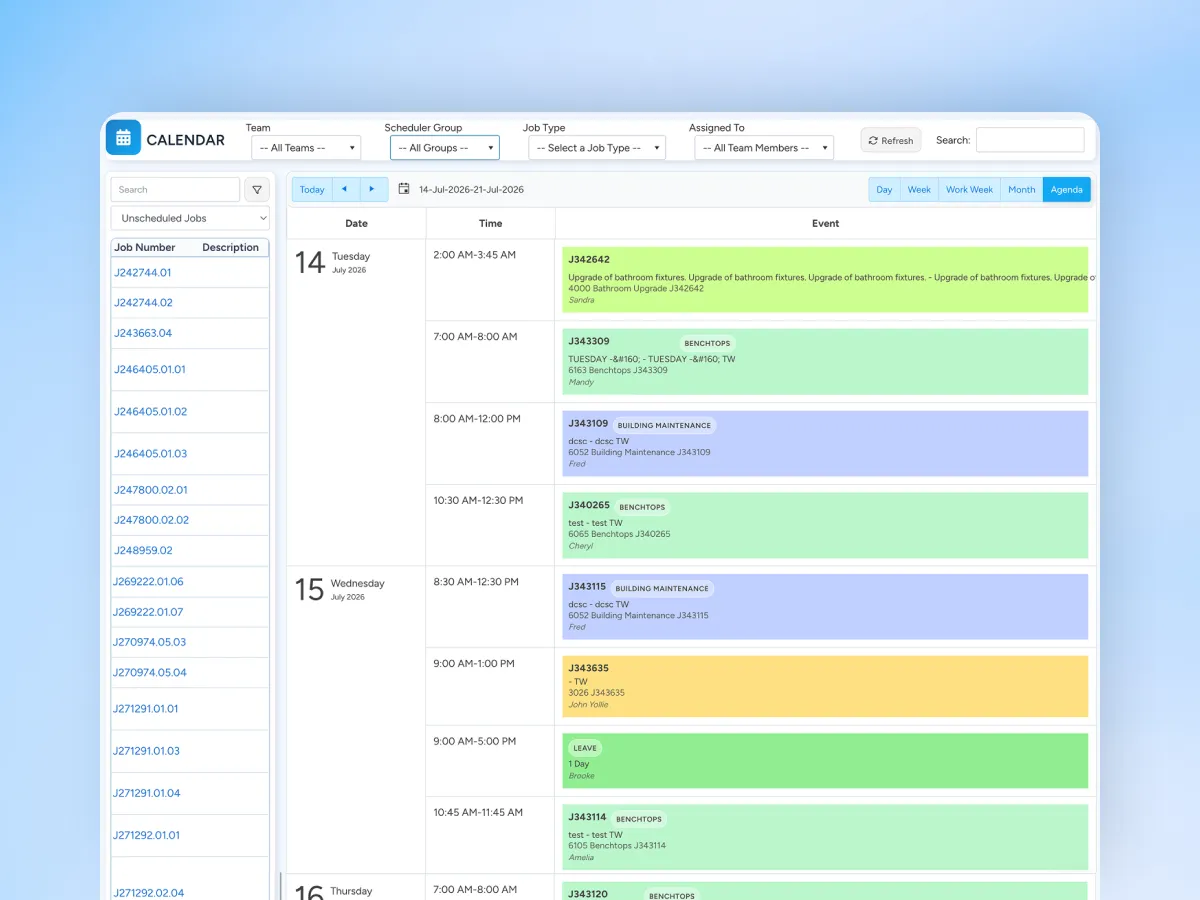Switch to Month view
The image size is (1200, 900).
[x=1022, y=189]
